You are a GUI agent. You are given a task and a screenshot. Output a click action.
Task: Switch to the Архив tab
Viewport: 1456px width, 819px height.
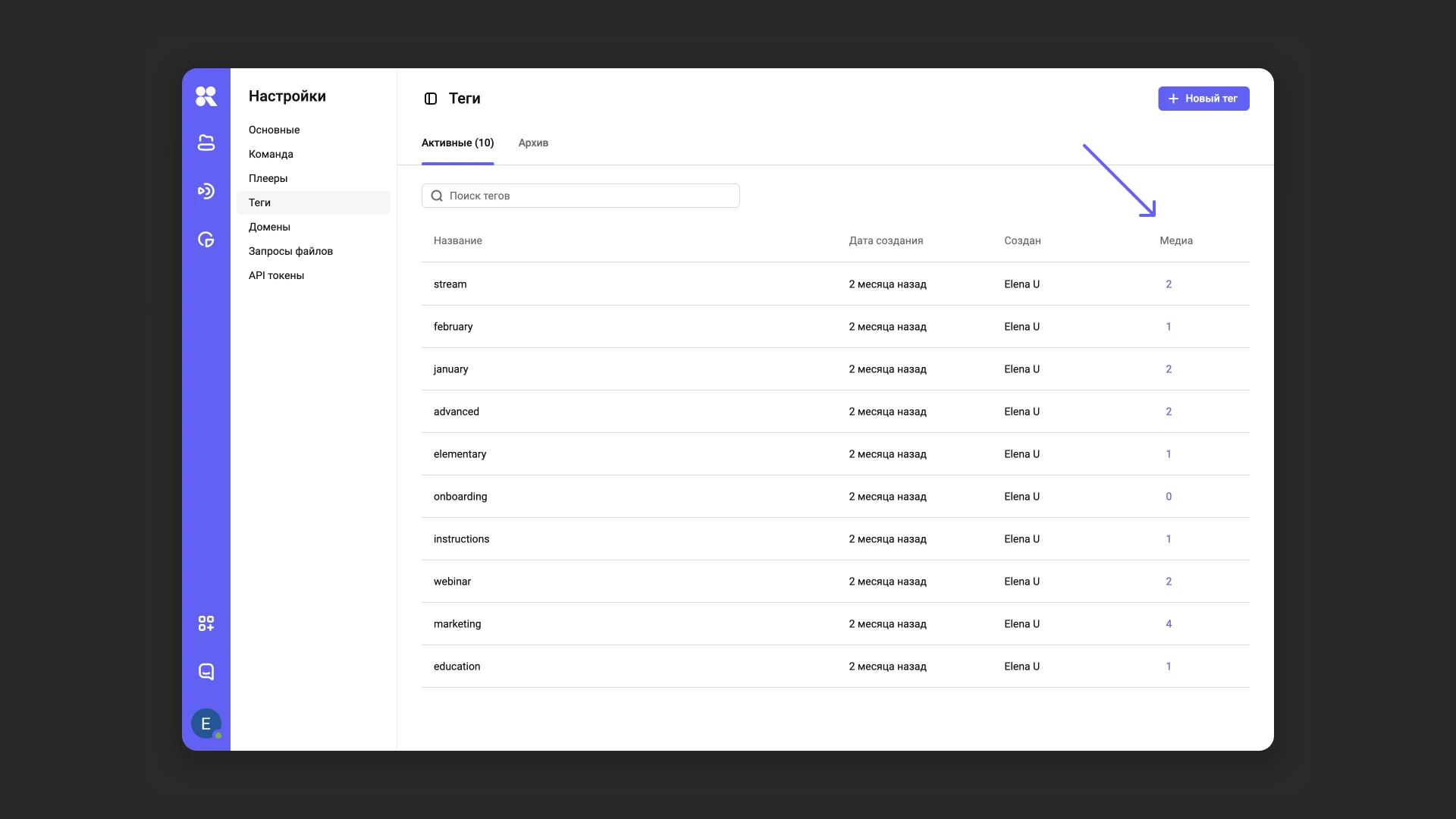pyautogui.click(x=533, y=143)
